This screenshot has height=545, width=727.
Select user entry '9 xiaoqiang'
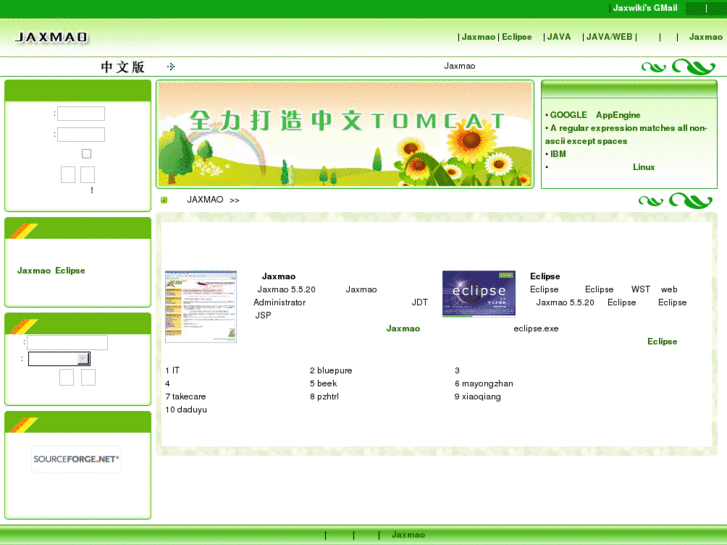point(478,397)
